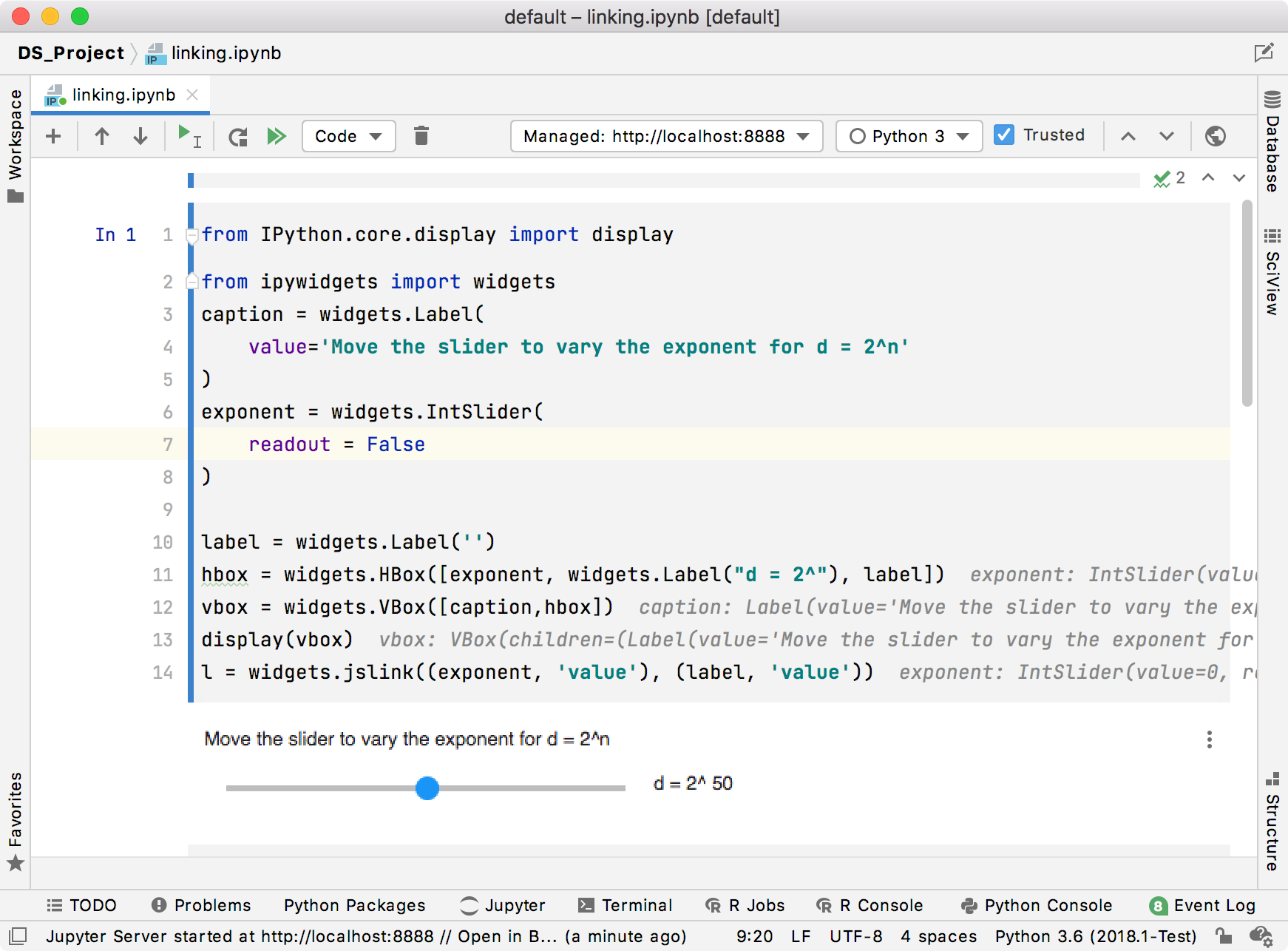Open the Event Log tab

[x=1203, y=905]
